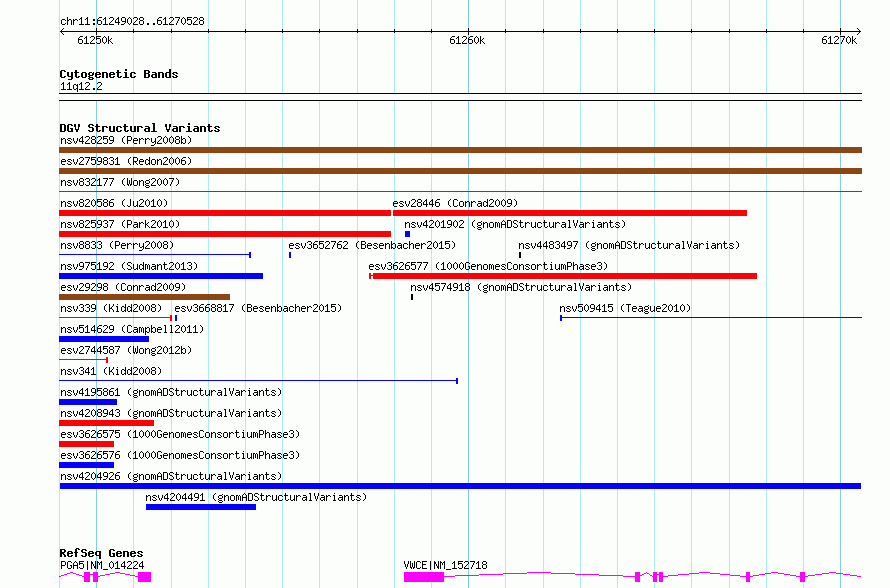
Task: Click variant label nsv4208943 (gnomADStructuralVariants)
Action: click(x=171, y=413)
